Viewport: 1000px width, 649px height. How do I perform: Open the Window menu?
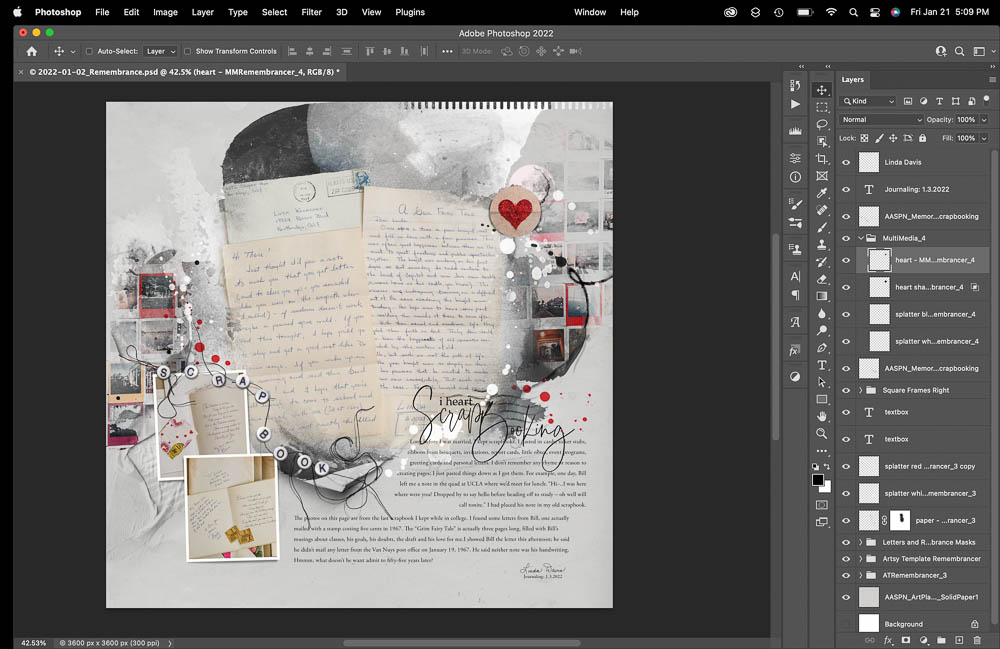(x=590, y=12)
